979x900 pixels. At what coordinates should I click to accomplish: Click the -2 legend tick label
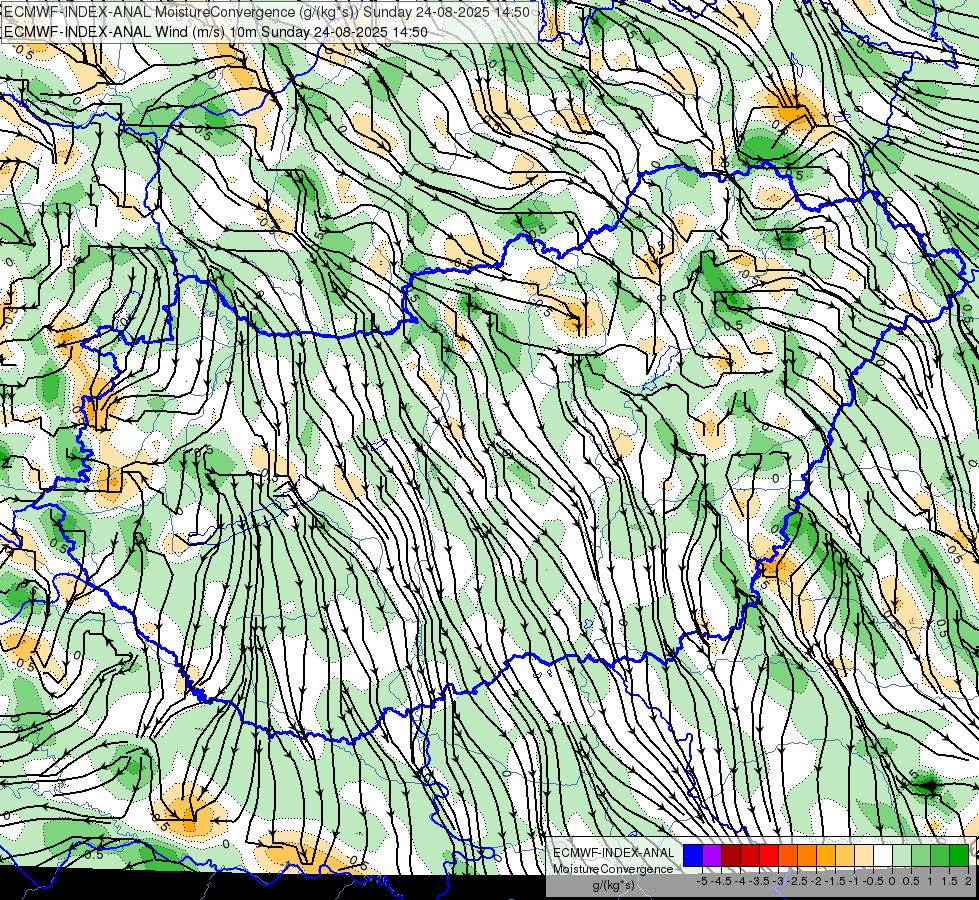pyautogui.click(x=816, y=881)
